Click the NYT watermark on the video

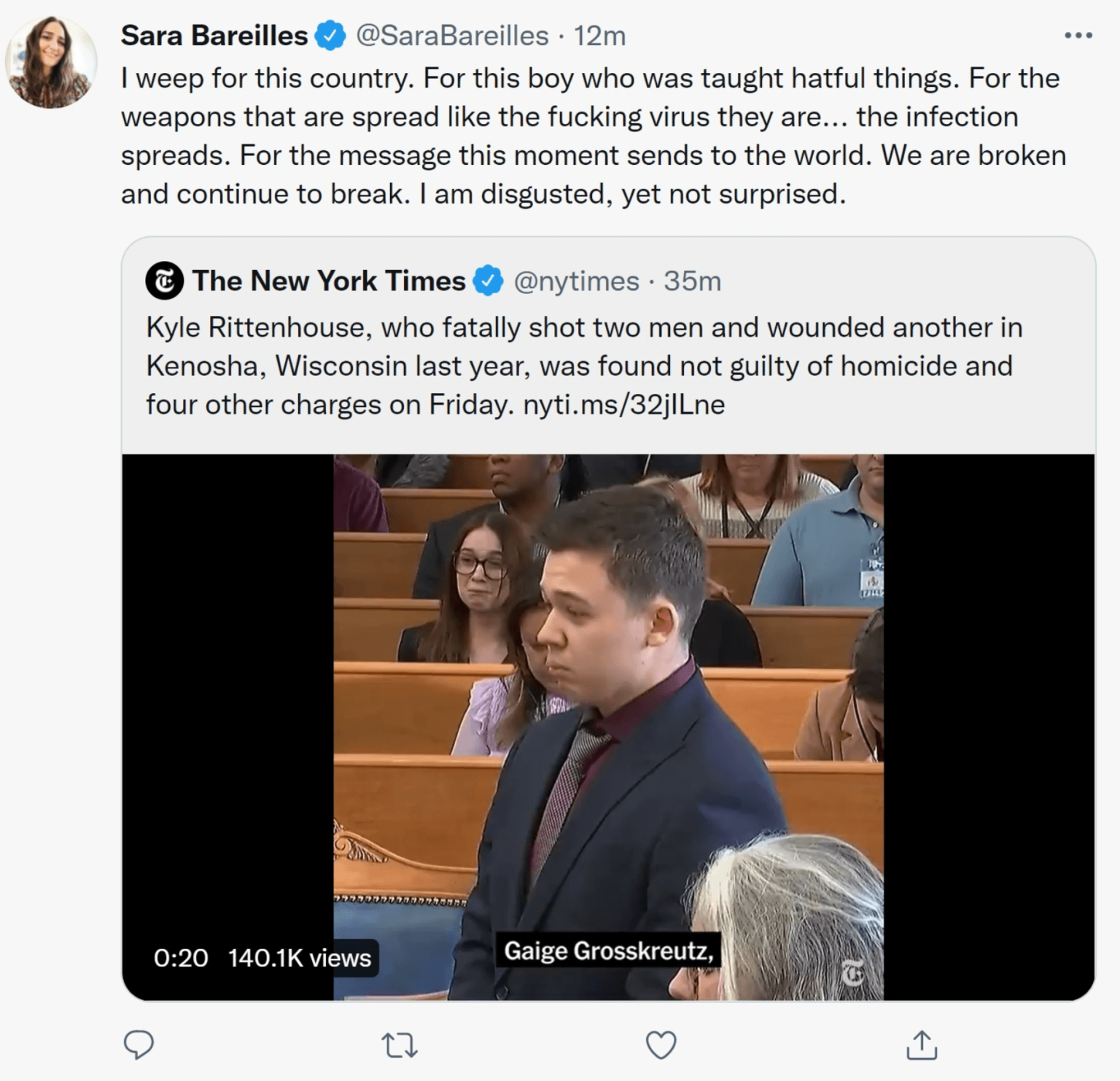click(x=853, y=973)
